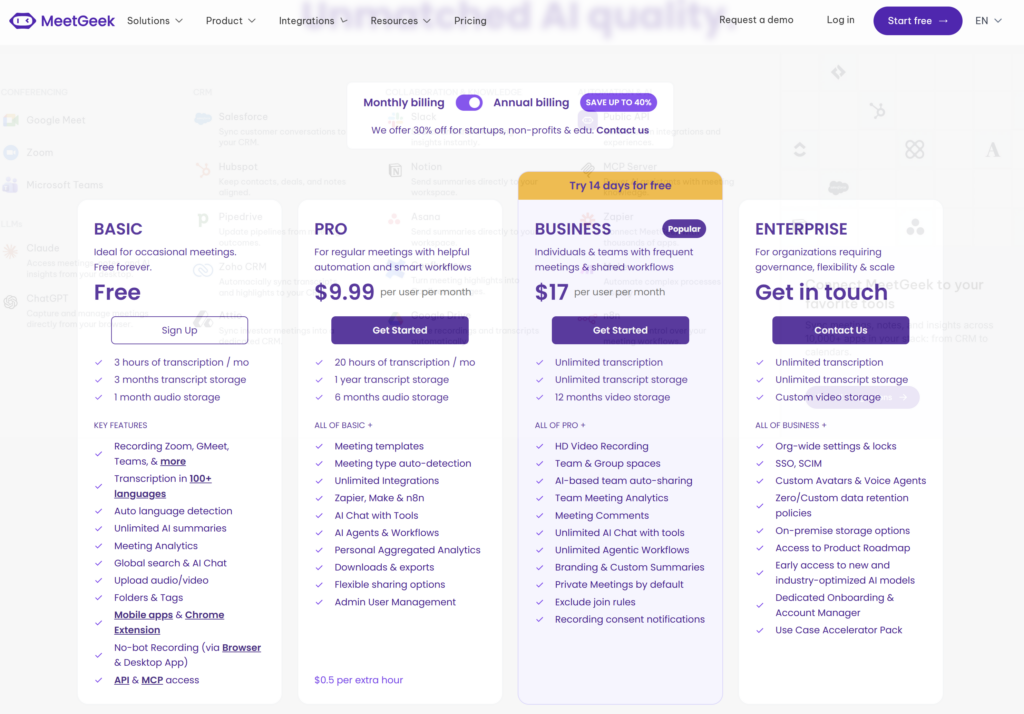Click checkmark beside 3 hours of transcription
Screen dimensions: 1024x714
click(x=99, y=362)
